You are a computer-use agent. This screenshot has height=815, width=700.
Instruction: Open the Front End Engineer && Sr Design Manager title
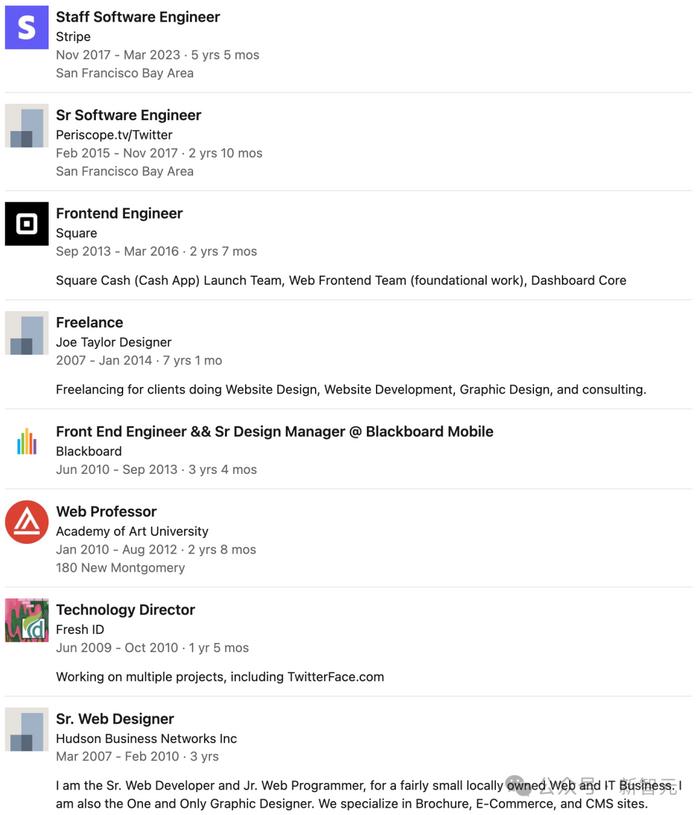coord(274,431)
